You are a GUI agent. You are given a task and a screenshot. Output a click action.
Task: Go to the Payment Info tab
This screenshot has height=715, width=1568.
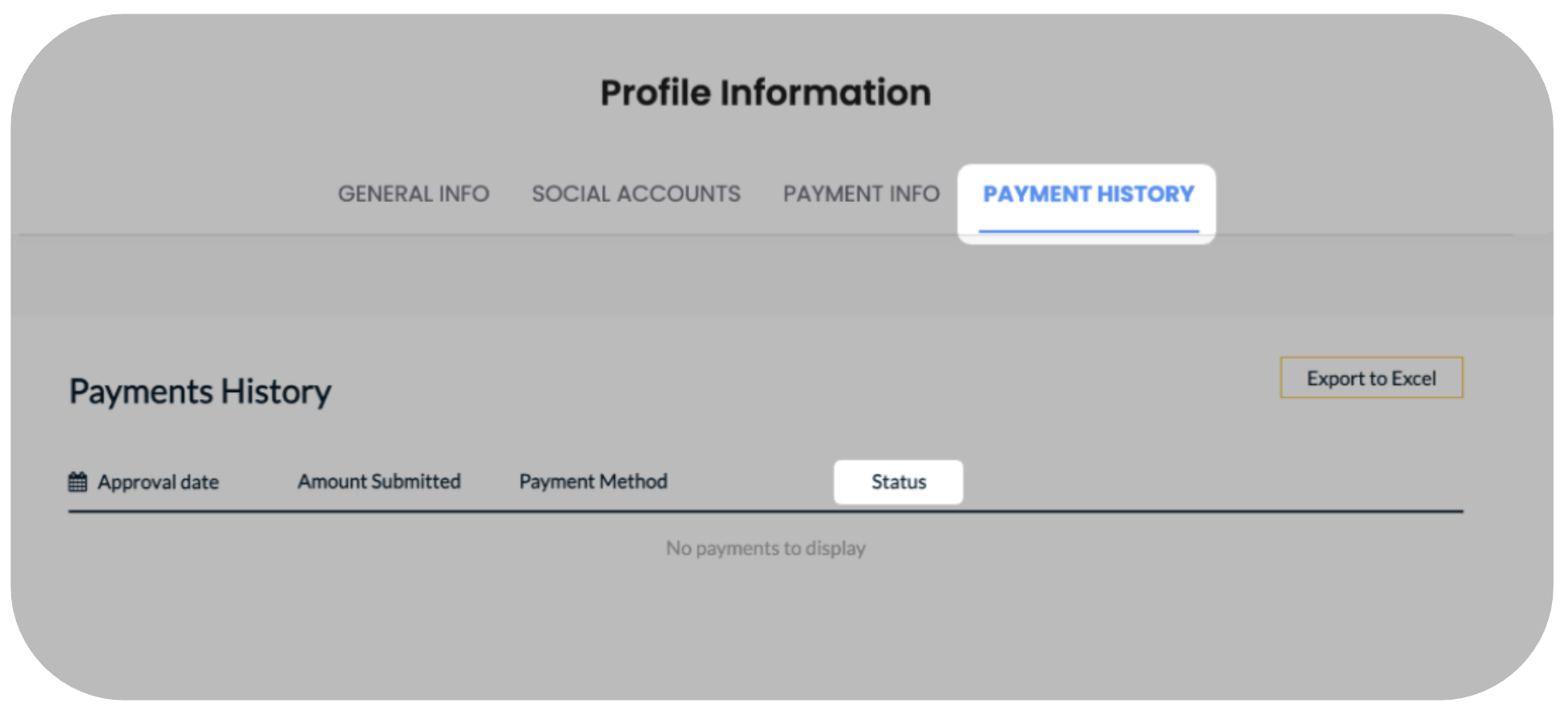[x=861, y=194]
